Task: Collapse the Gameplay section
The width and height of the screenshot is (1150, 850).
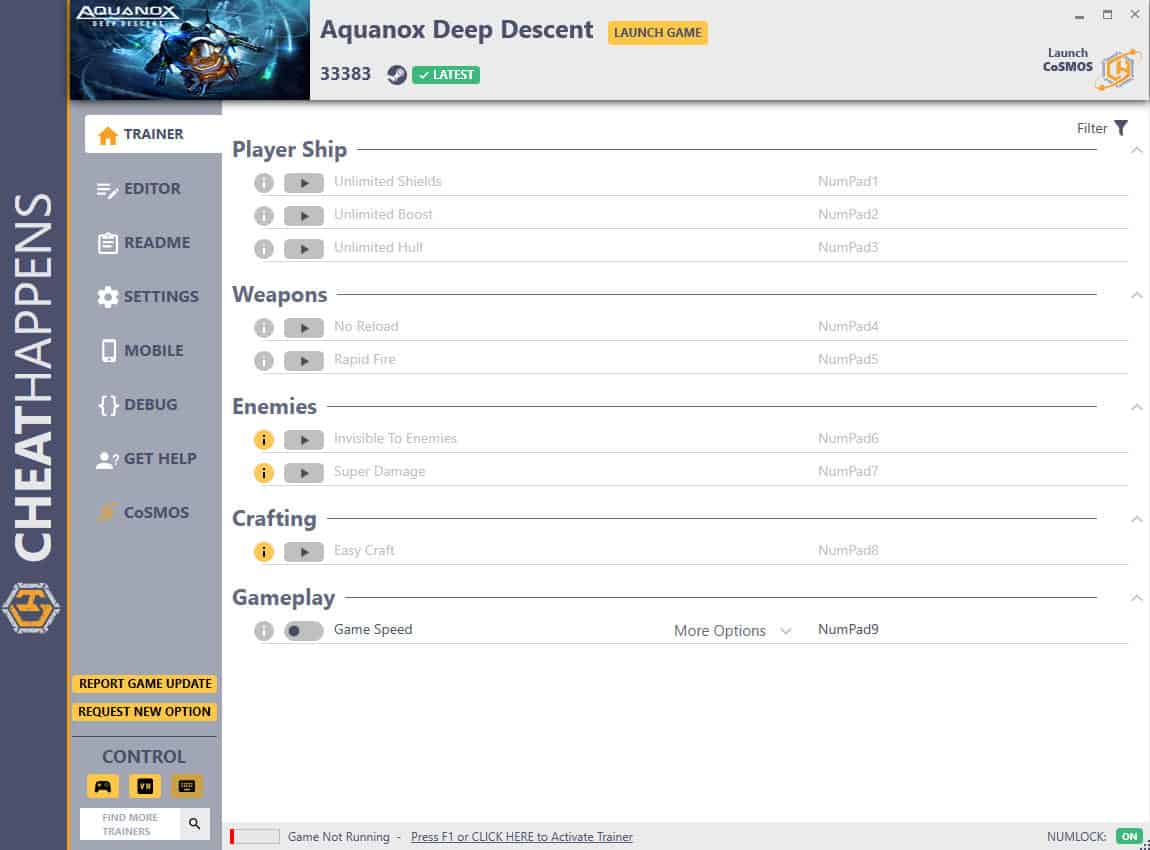Action: pyautogui.click(x=1137, y=598)
